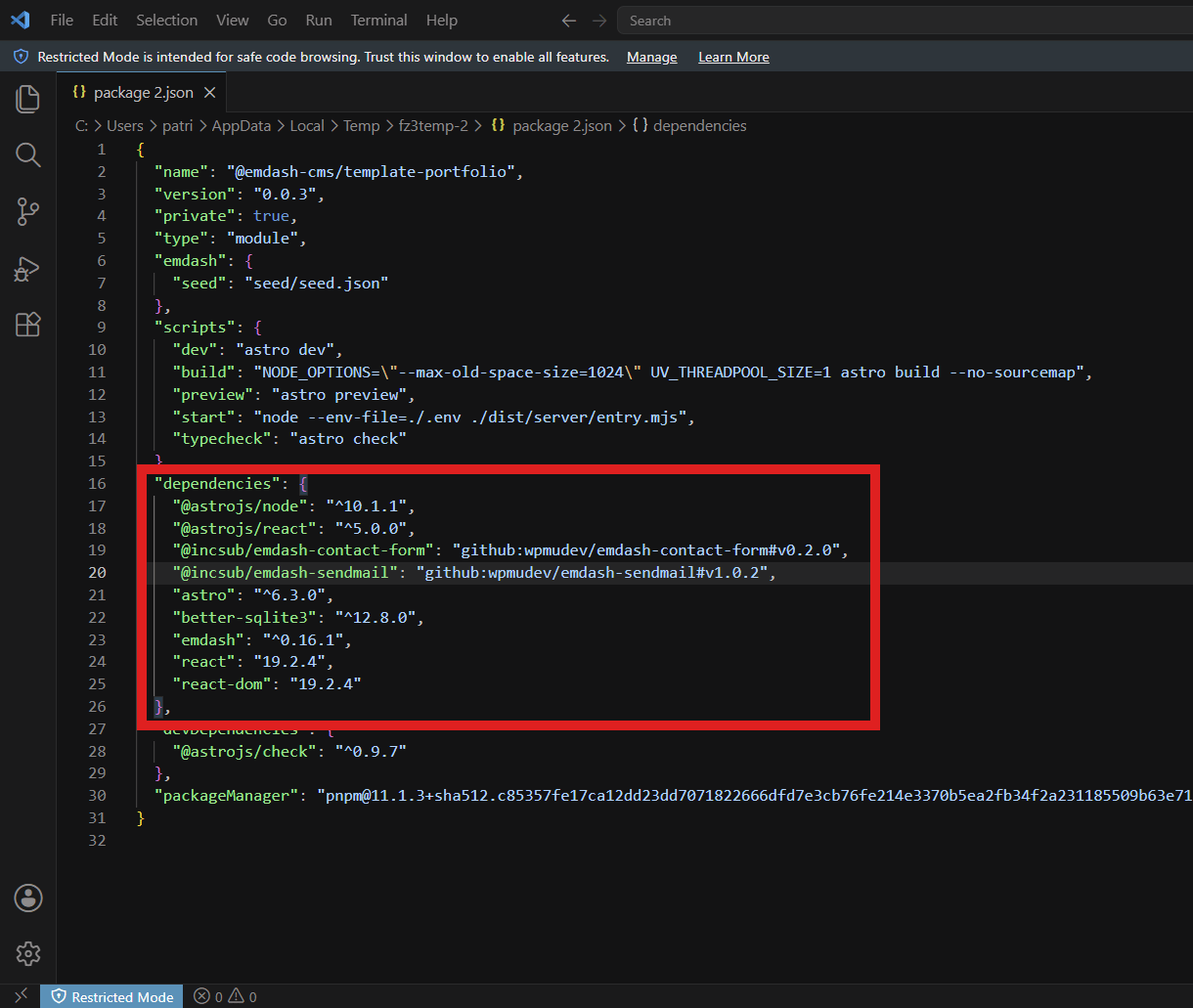Image resolution: width=1193 pixels, height=1008 pixels.
Task: Click the fz3temp-2 breadcrumb segment
Action: 433,126
